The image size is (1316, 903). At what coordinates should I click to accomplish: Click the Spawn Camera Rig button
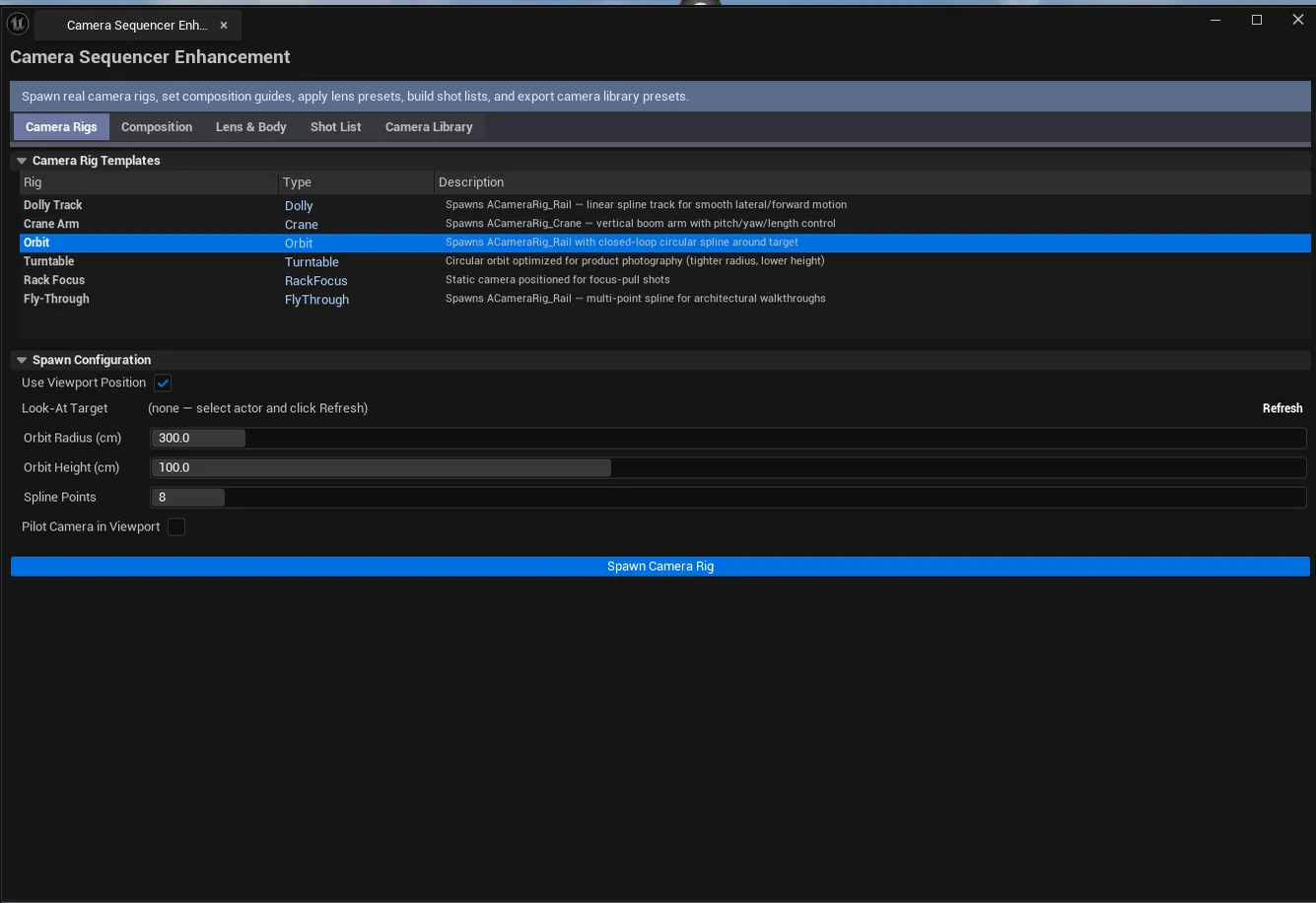click(660, 566)
